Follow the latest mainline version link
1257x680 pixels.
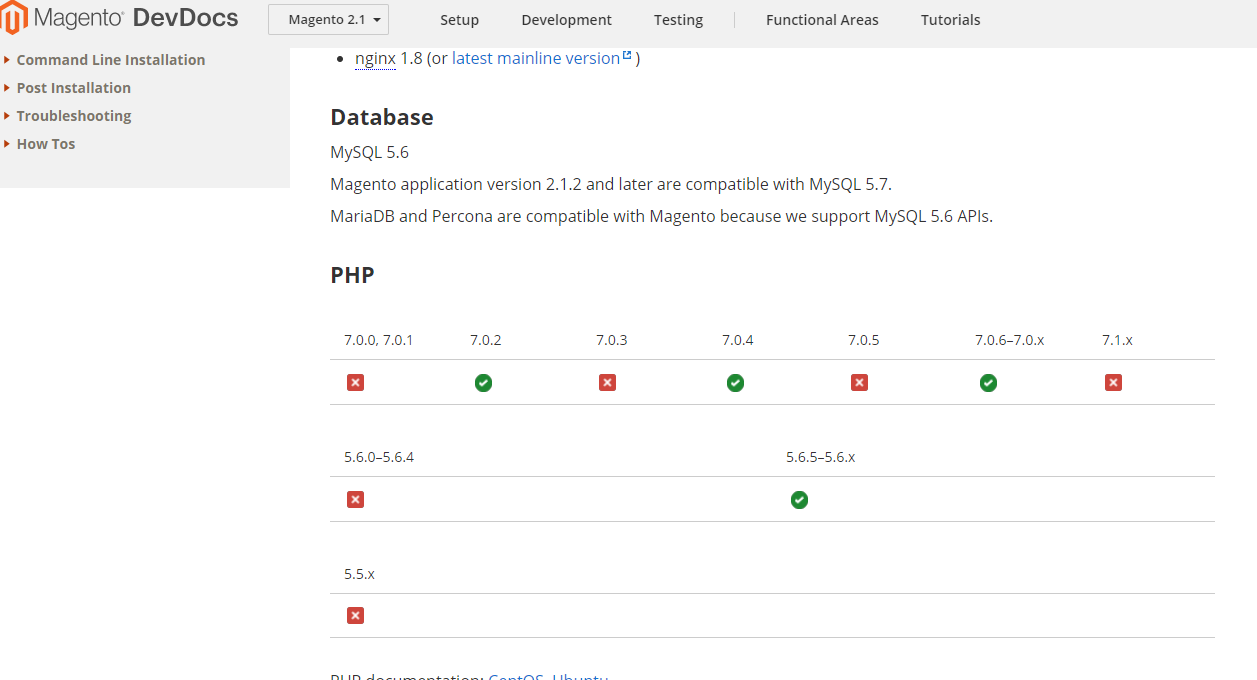536,58
